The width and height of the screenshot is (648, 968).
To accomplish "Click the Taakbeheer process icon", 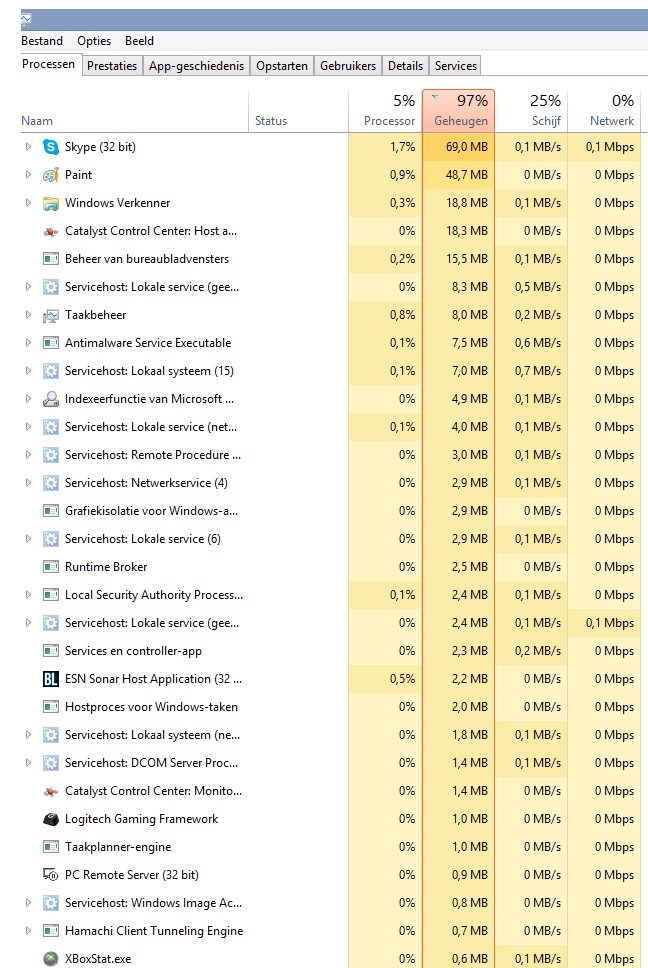I will (51, 315).
